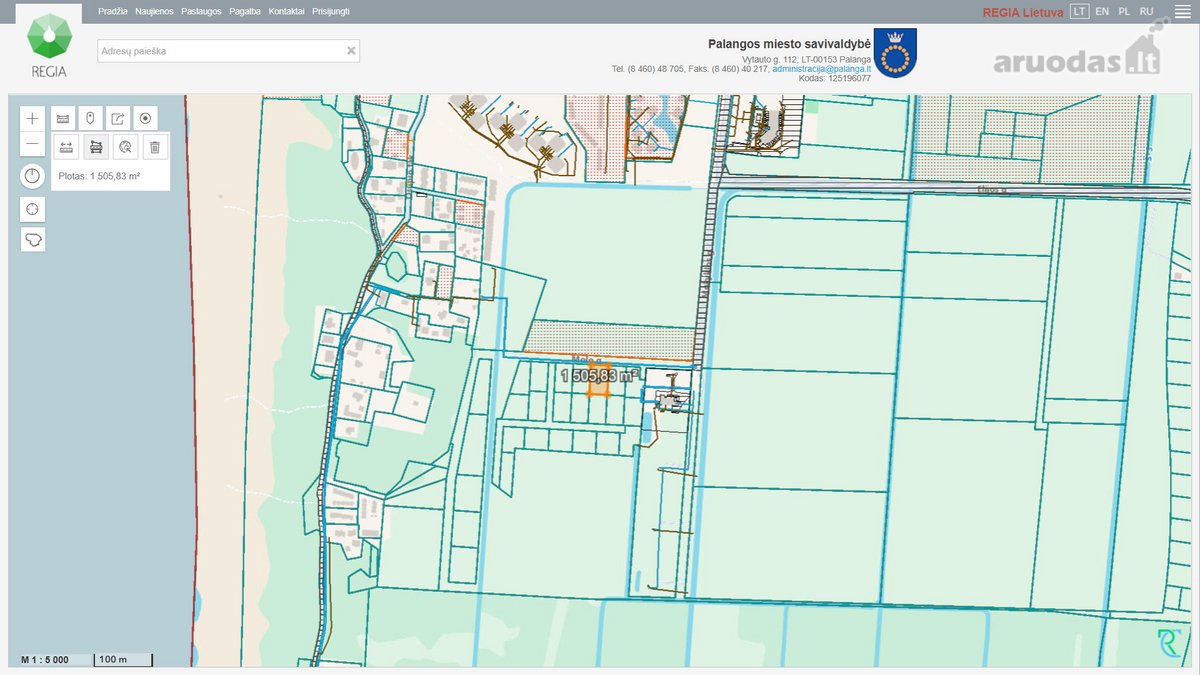Open the hamburger menu
This screenshot has height=675, width=1200.
pyautogui.click(x=1181, y=11)
